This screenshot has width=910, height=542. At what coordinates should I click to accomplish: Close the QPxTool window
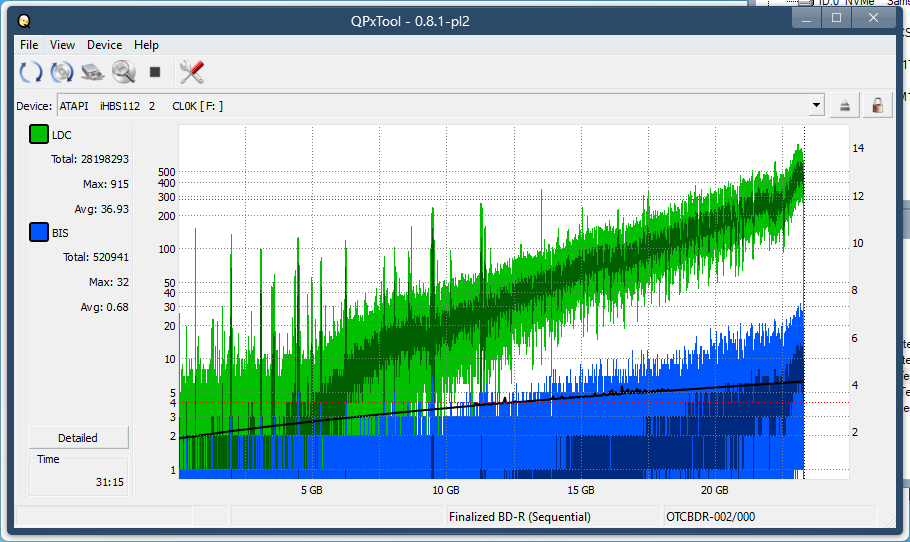pos(873,19)
